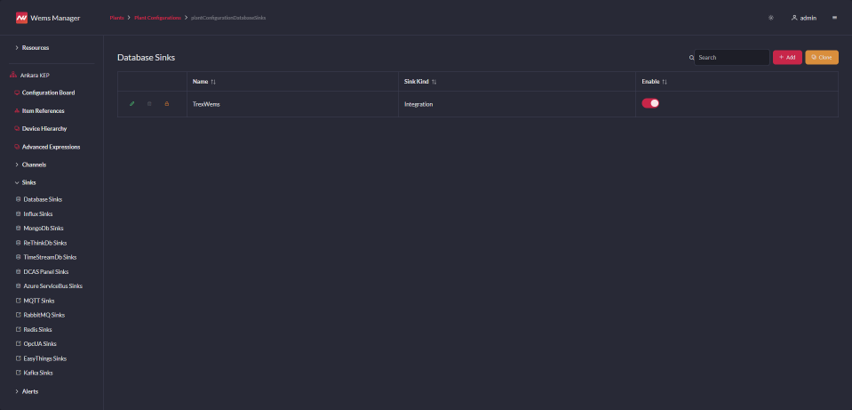Click the red Add button
Viewport: 852px width, 410px height.
787,57
